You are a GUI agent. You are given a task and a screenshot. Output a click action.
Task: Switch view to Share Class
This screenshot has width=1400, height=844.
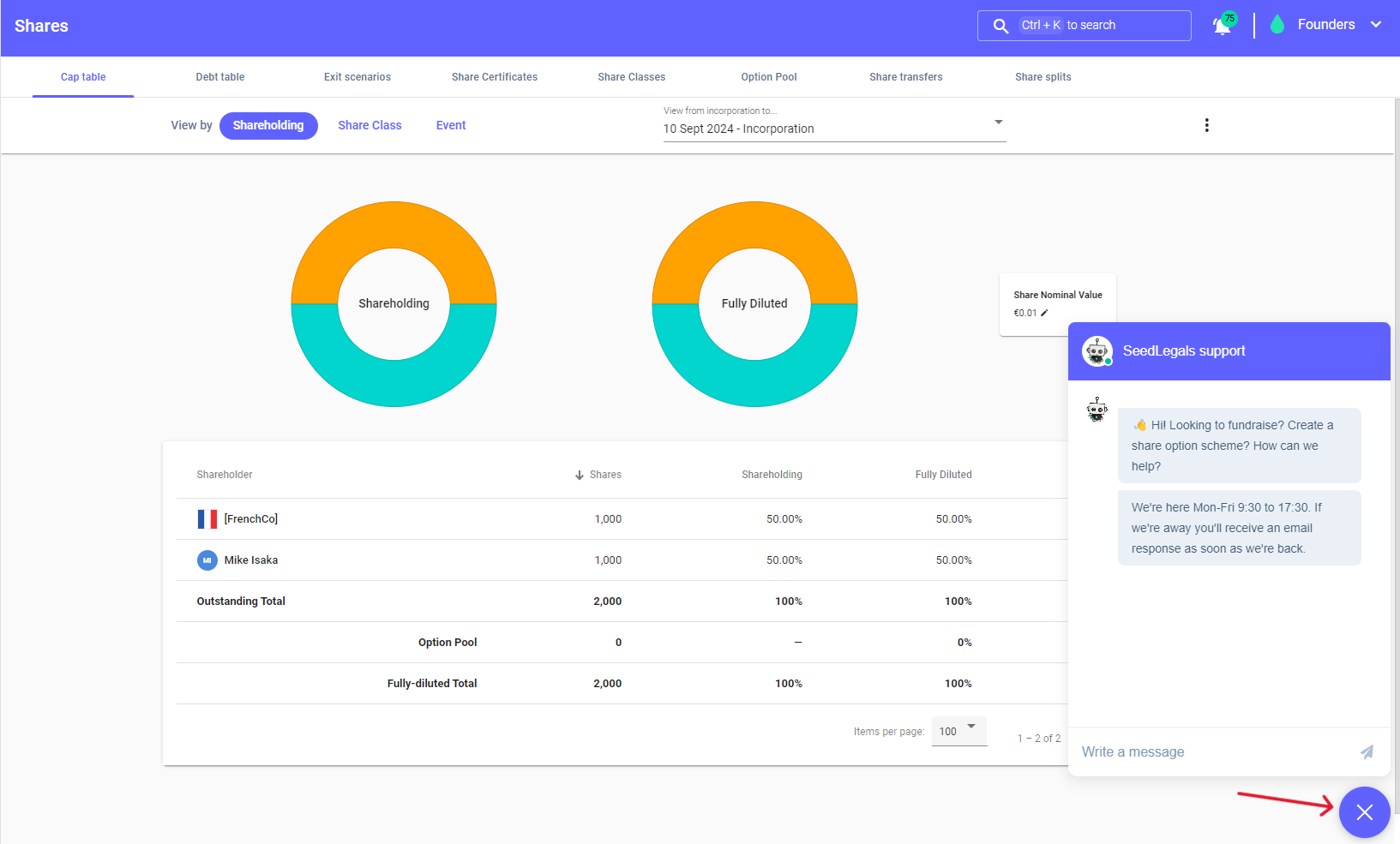pyautogui.click(x=370, y=126)
